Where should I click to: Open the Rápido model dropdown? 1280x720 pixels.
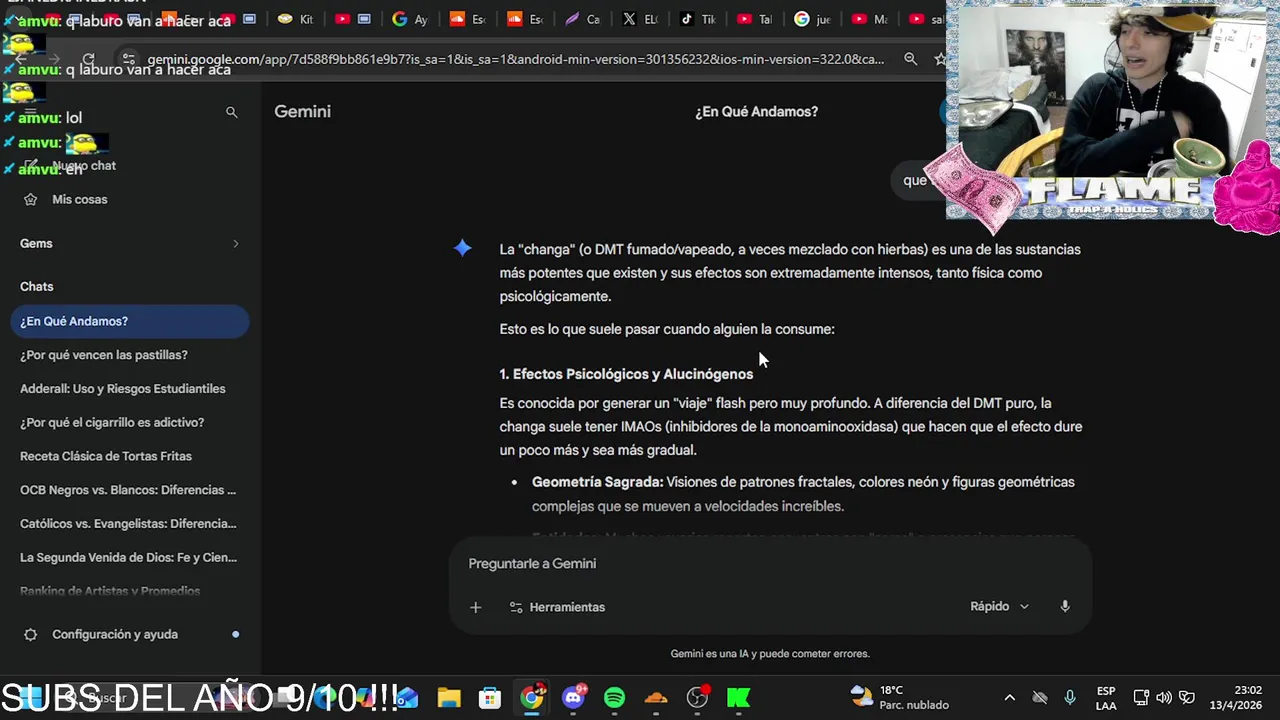[x=999, y=606]
